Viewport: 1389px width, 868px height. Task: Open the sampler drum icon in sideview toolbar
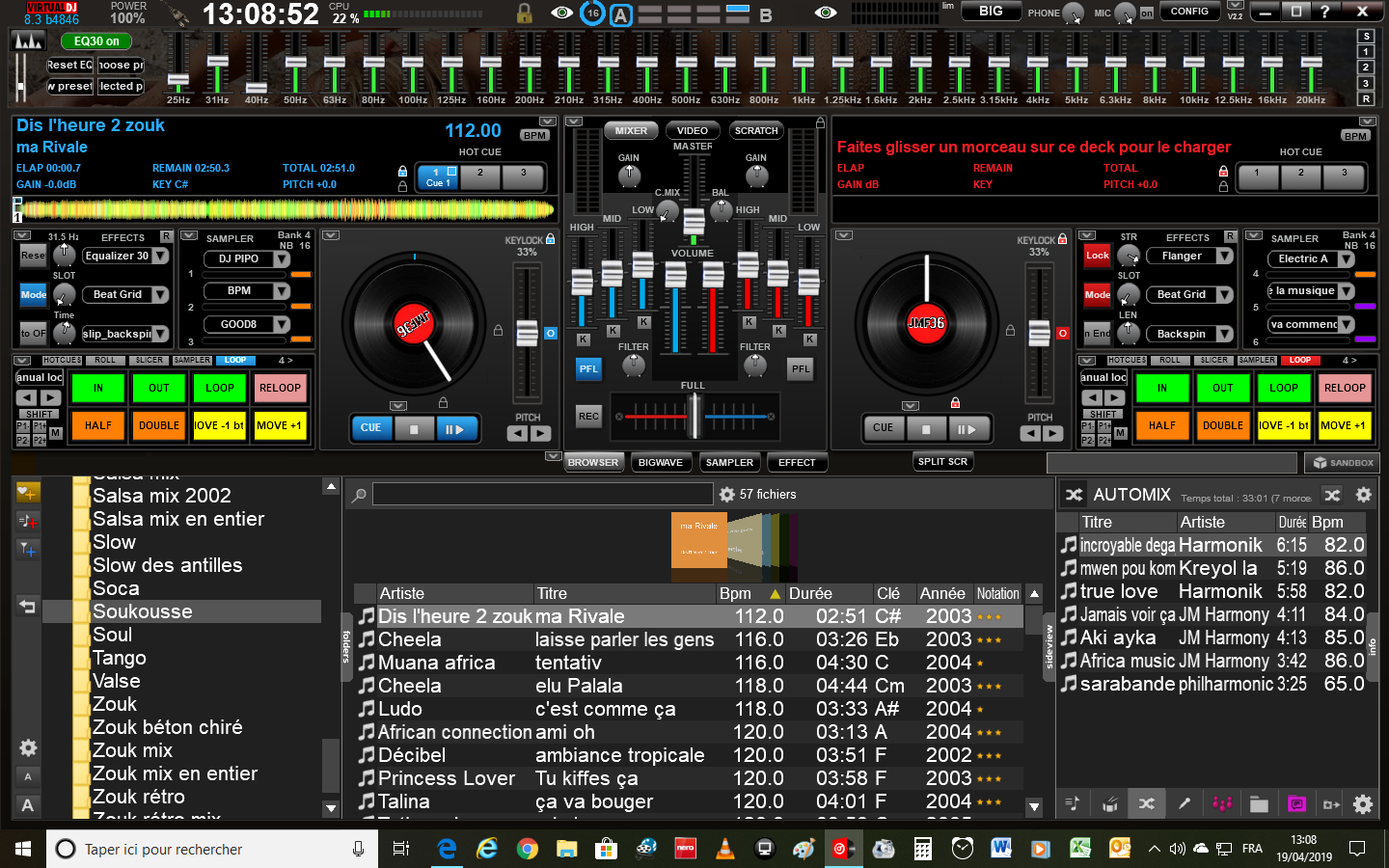point(1109,803)
